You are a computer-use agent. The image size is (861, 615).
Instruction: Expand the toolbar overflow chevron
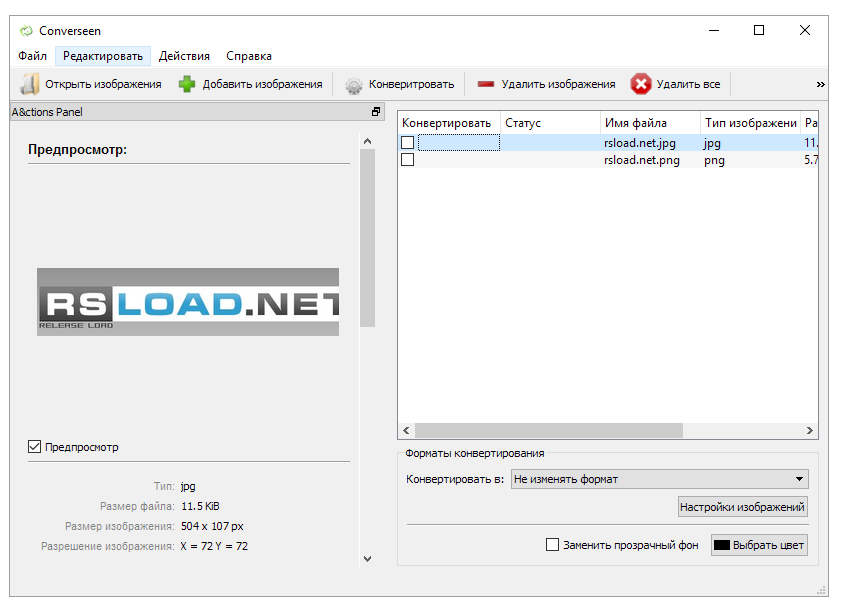(x=821, y=84)
